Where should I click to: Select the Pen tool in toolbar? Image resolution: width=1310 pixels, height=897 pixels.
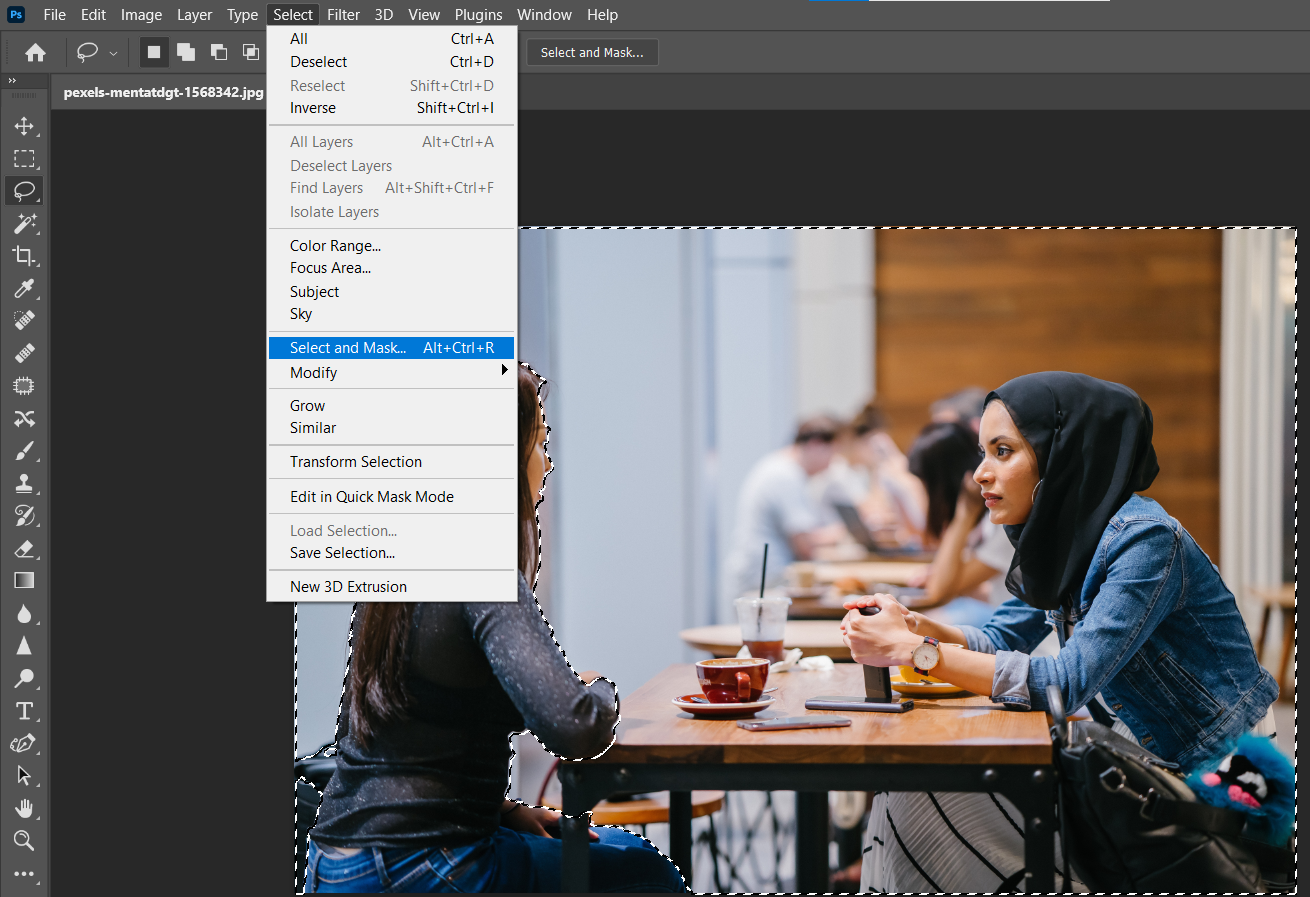coord(24,743)
